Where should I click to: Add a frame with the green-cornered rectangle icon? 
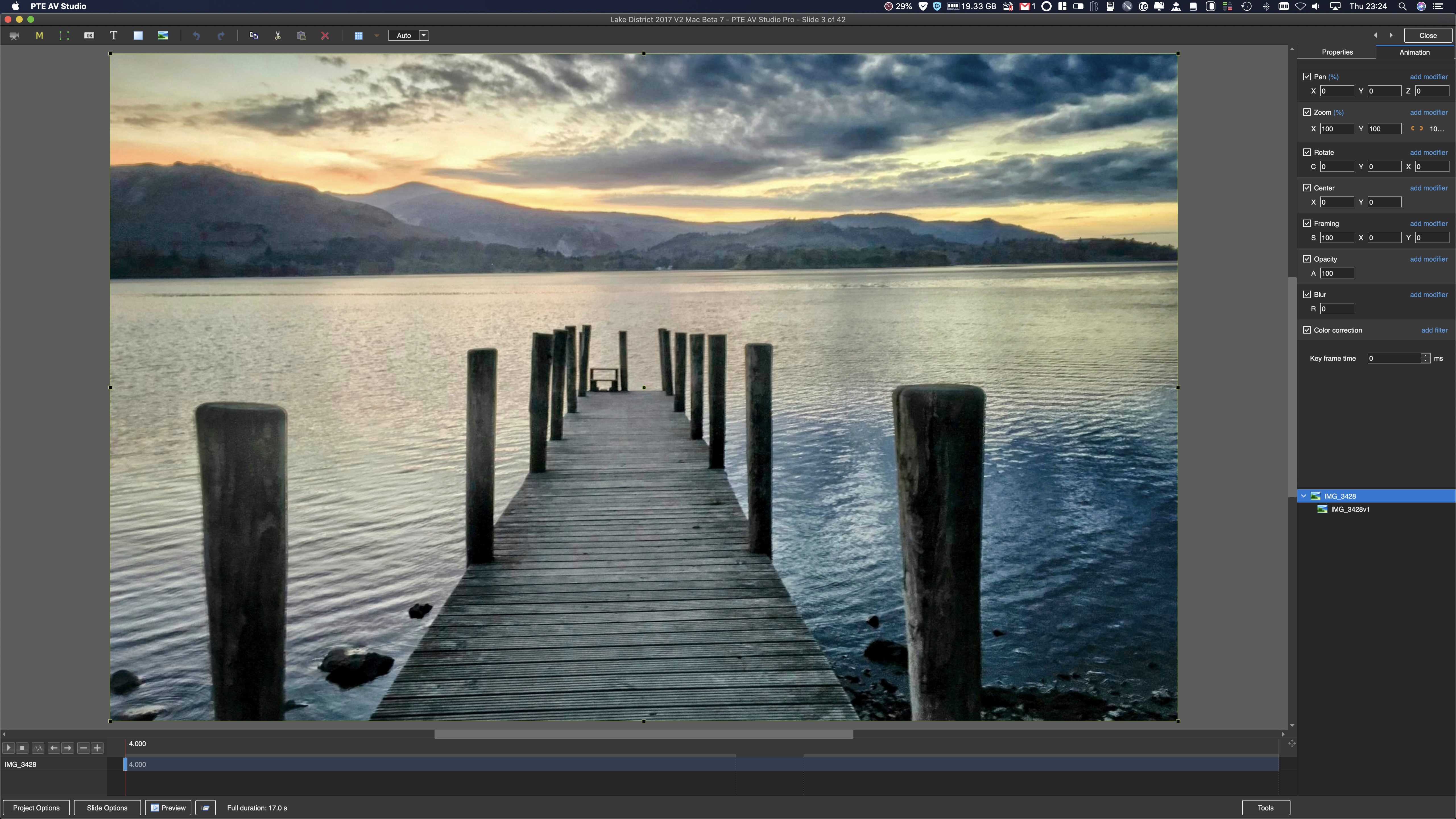click(x=64, y=36)
